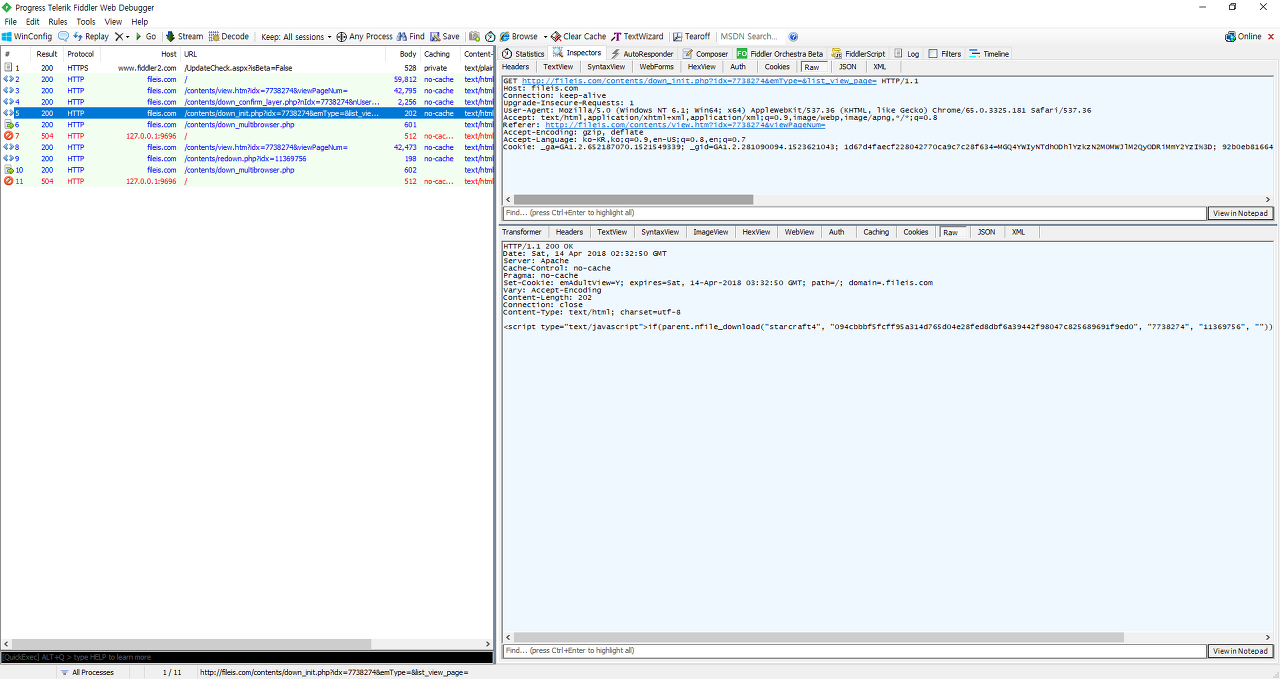Viewport: 1280px width, 679px height.
Task: Click the request URL link down_init.php
Action: click(x=699, y=81)
